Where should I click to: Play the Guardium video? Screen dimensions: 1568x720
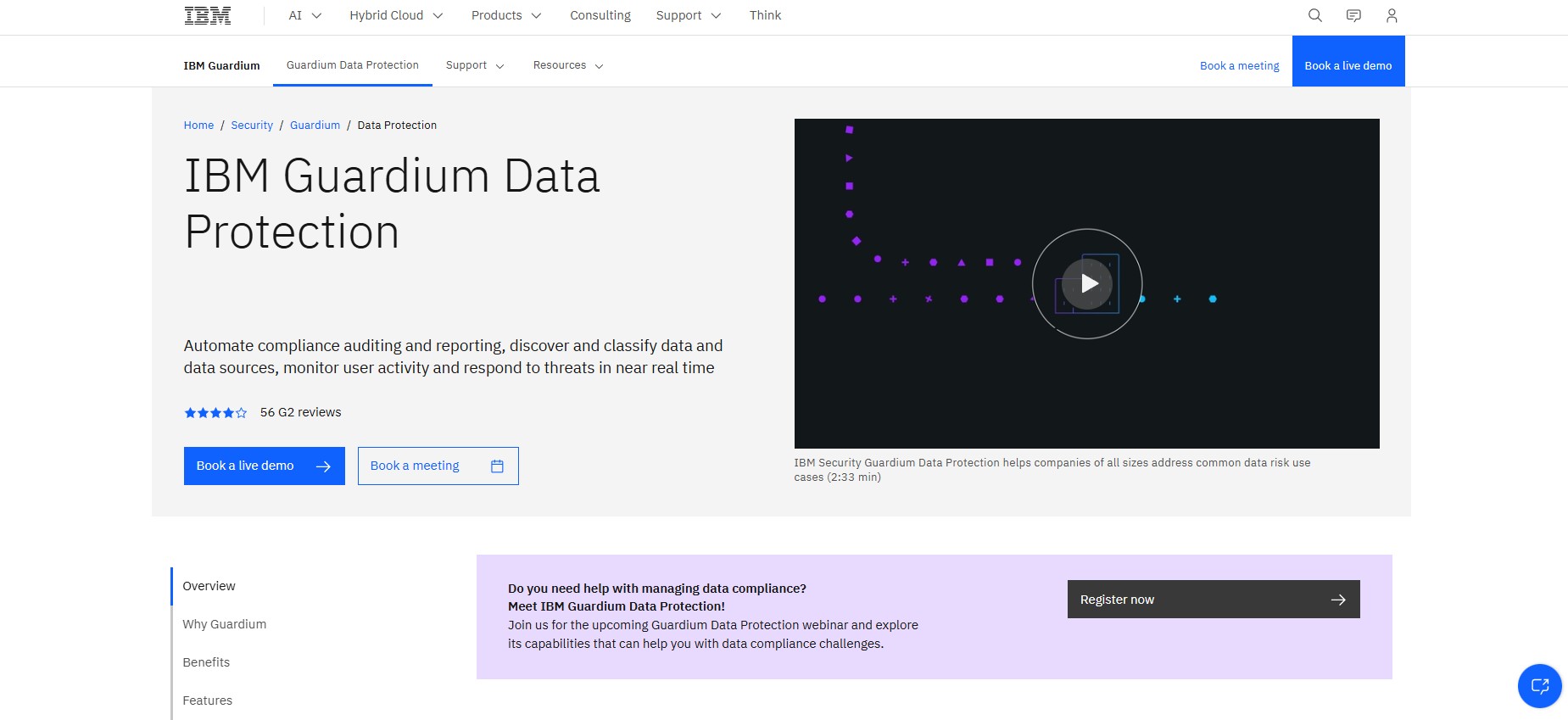1087,283
